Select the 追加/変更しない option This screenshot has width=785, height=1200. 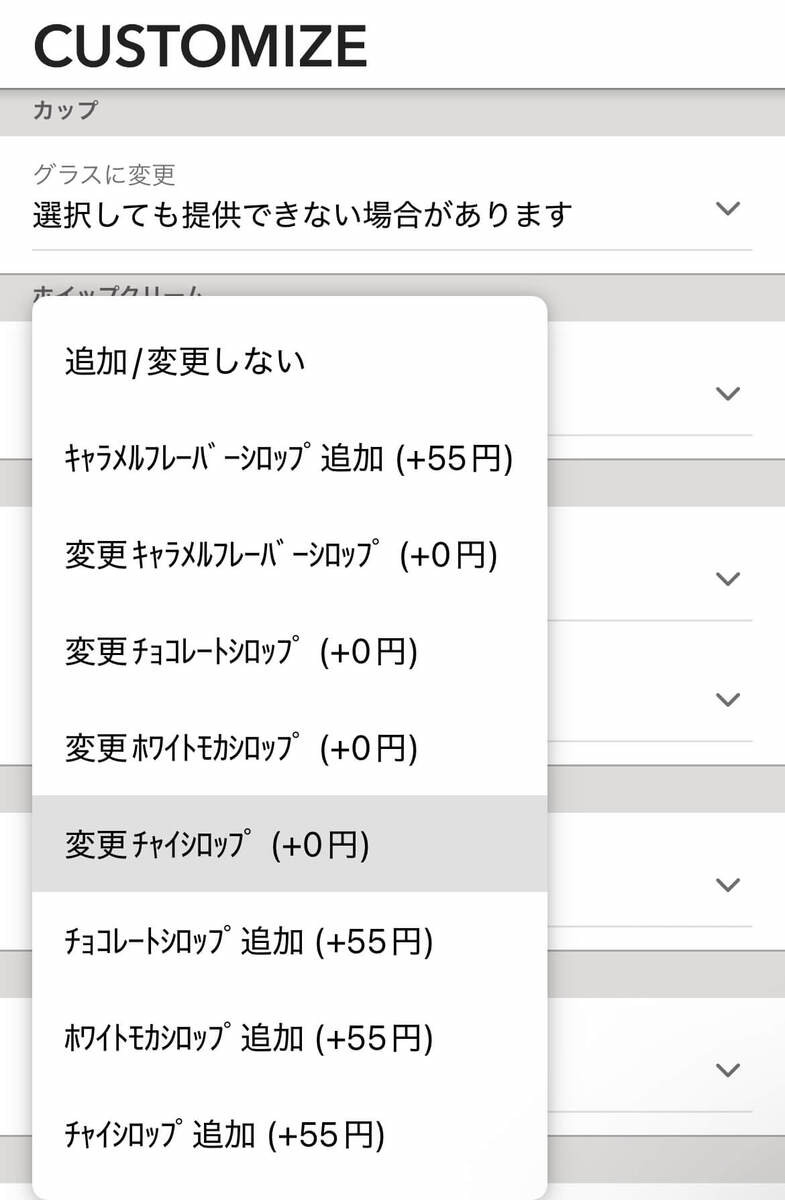tap(185, 361)
